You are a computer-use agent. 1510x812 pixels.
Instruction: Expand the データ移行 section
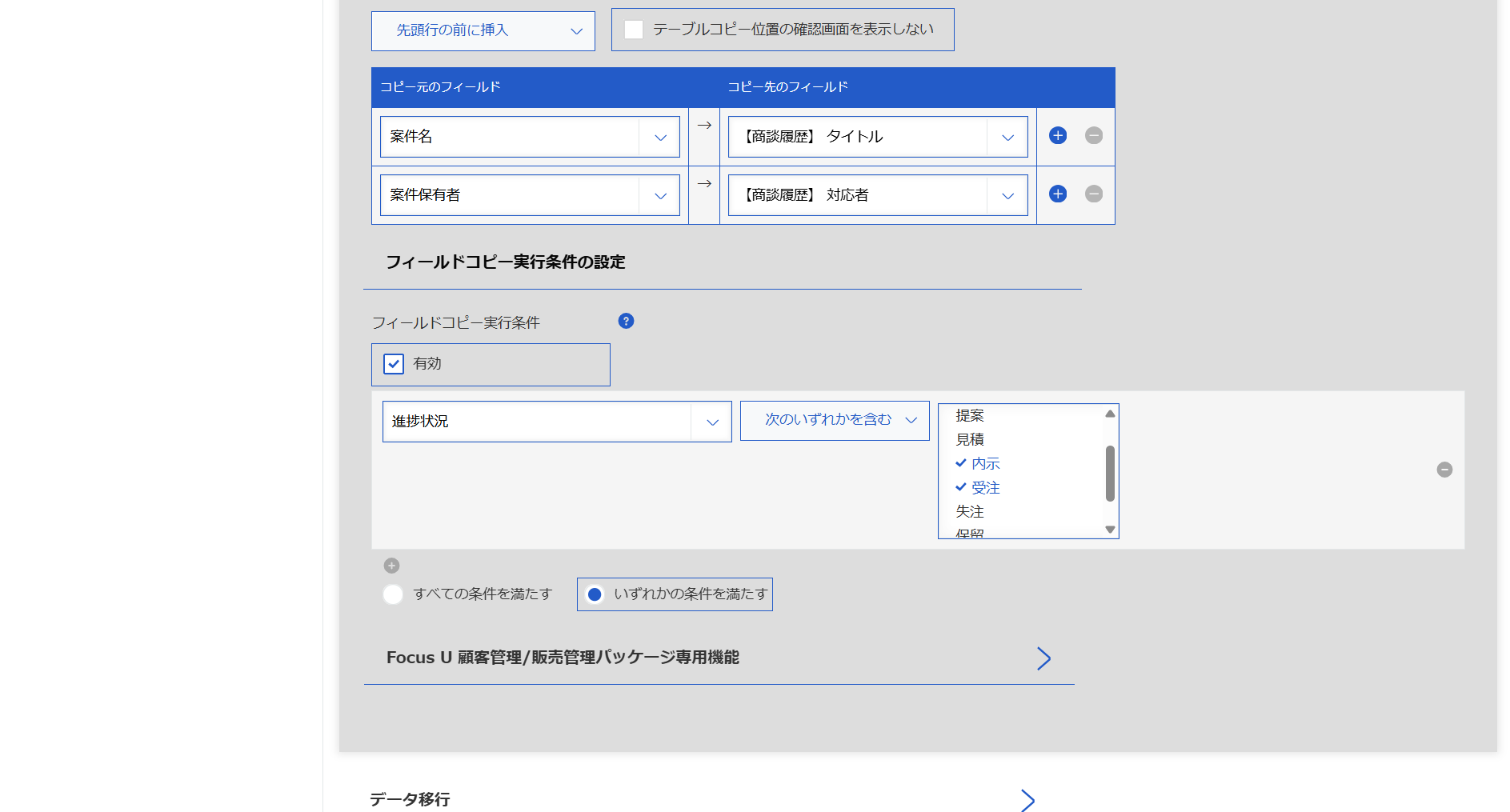1027,800
